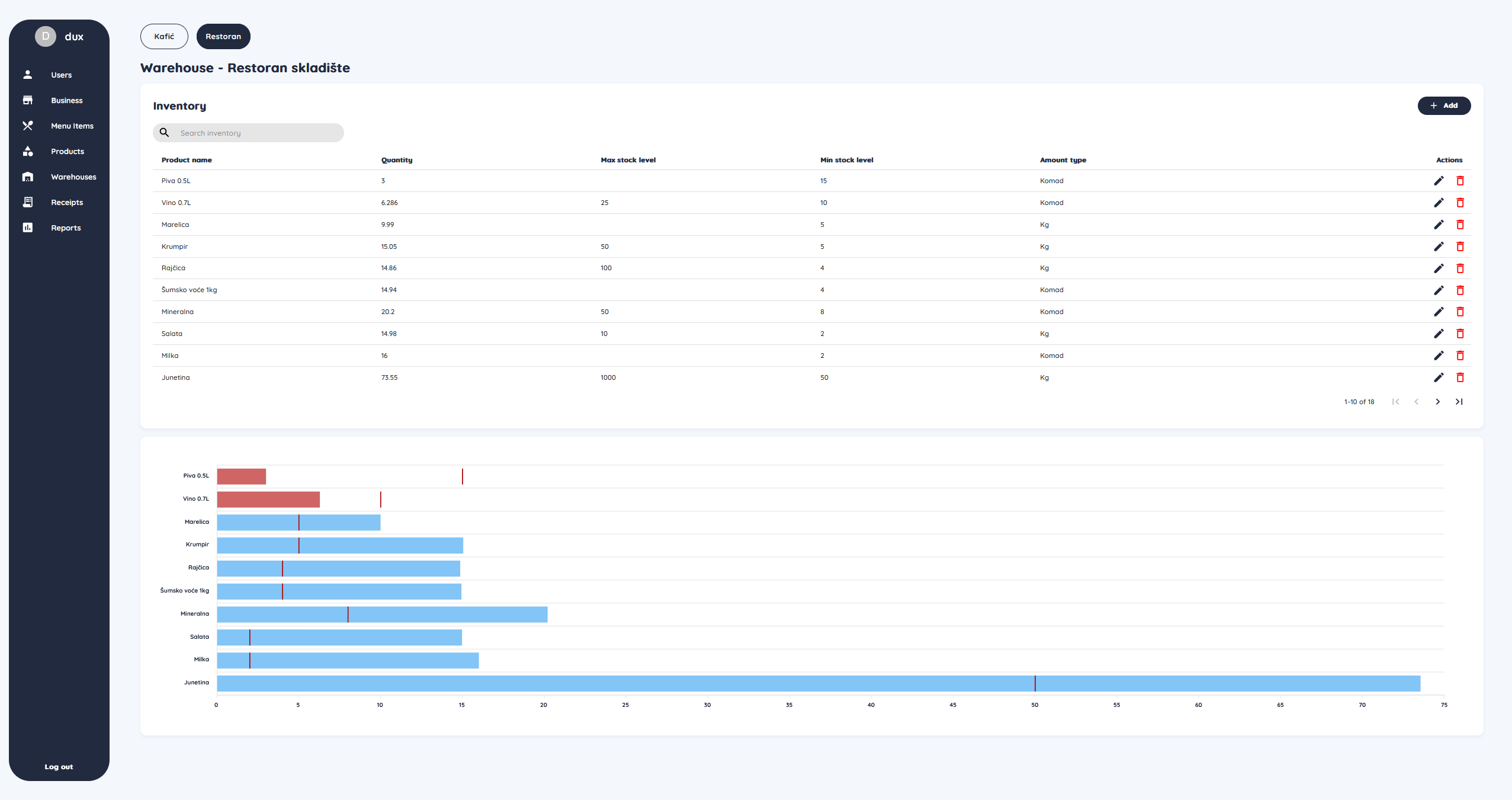
Task: Select the Restoran warehouse tab
Action: 223,36
